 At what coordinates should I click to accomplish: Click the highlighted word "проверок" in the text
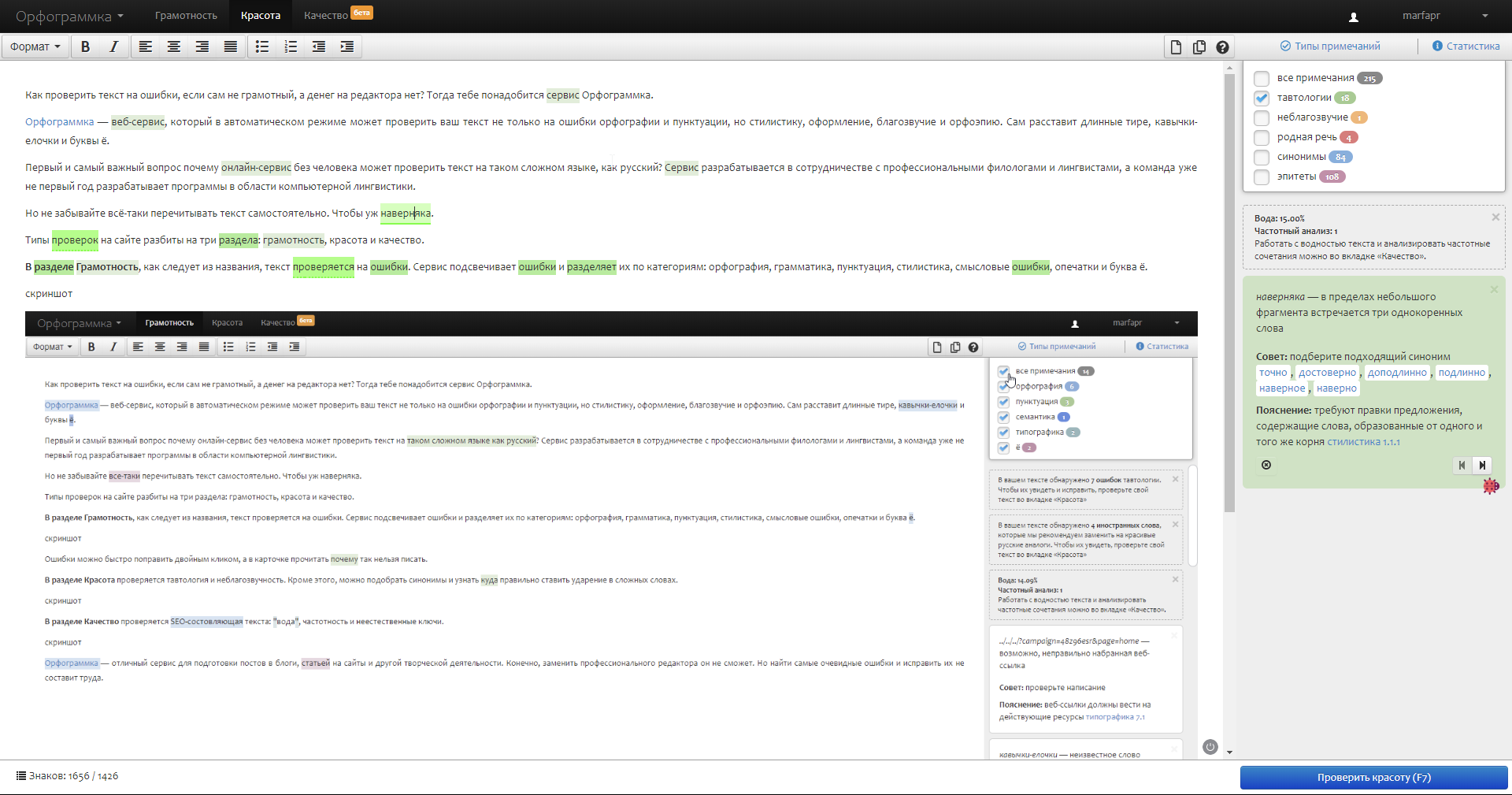(x=75, y=240)
